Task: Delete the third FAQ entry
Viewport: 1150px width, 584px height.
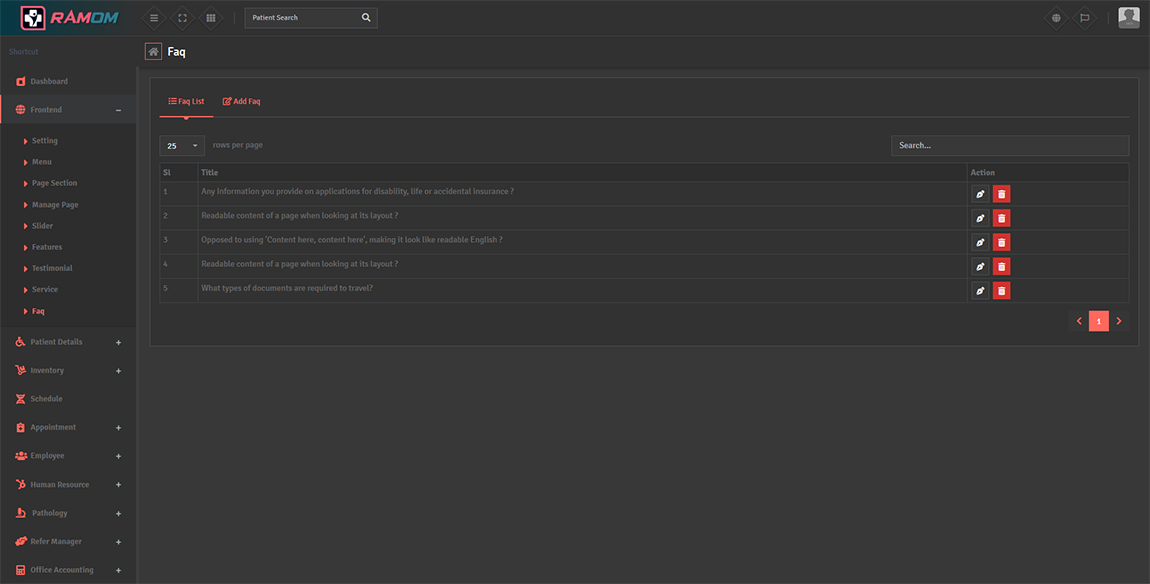Action: point(1001,242)
